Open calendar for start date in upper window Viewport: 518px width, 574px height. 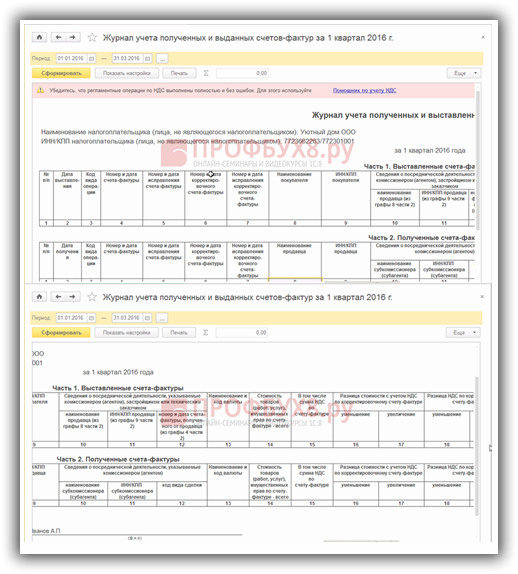[92, 59]
